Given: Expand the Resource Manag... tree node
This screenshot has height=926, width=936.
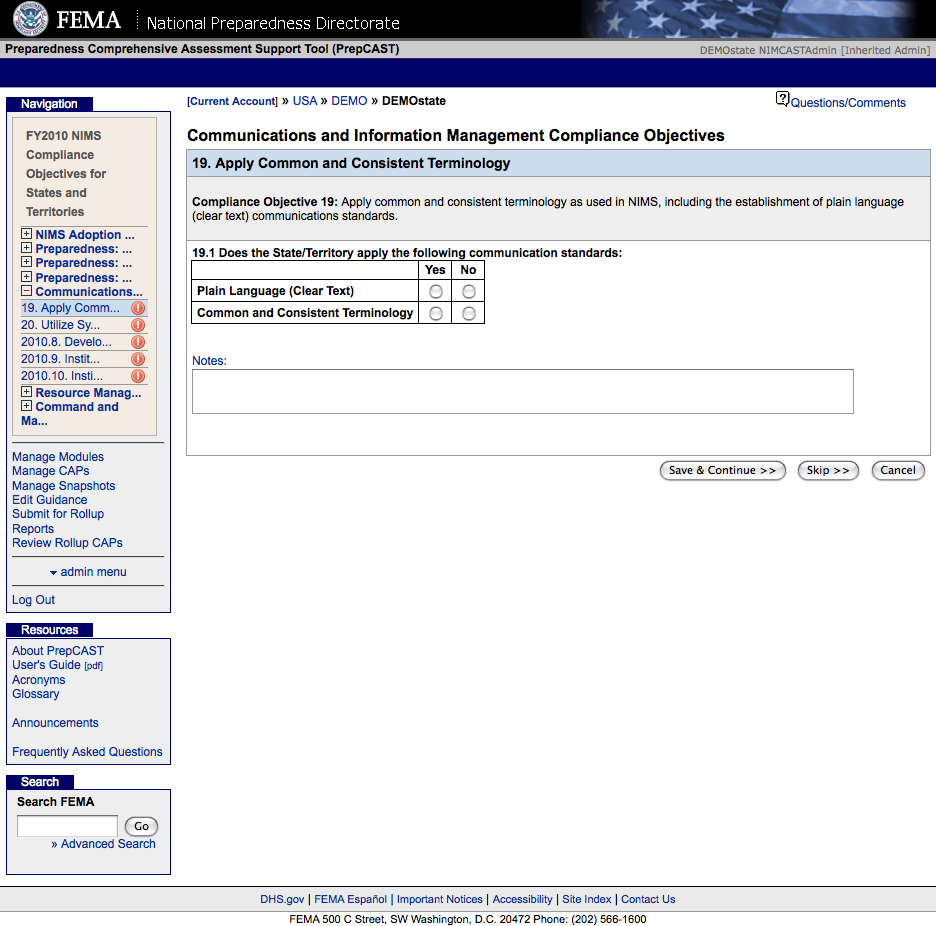Looking at the screenshot, I should click(26, 392).
